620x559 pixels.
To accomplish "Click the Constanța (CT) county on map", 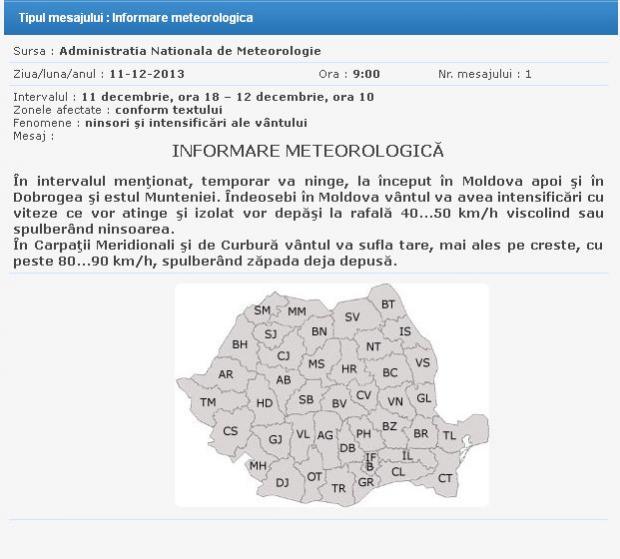I will [x=445, y=478].
